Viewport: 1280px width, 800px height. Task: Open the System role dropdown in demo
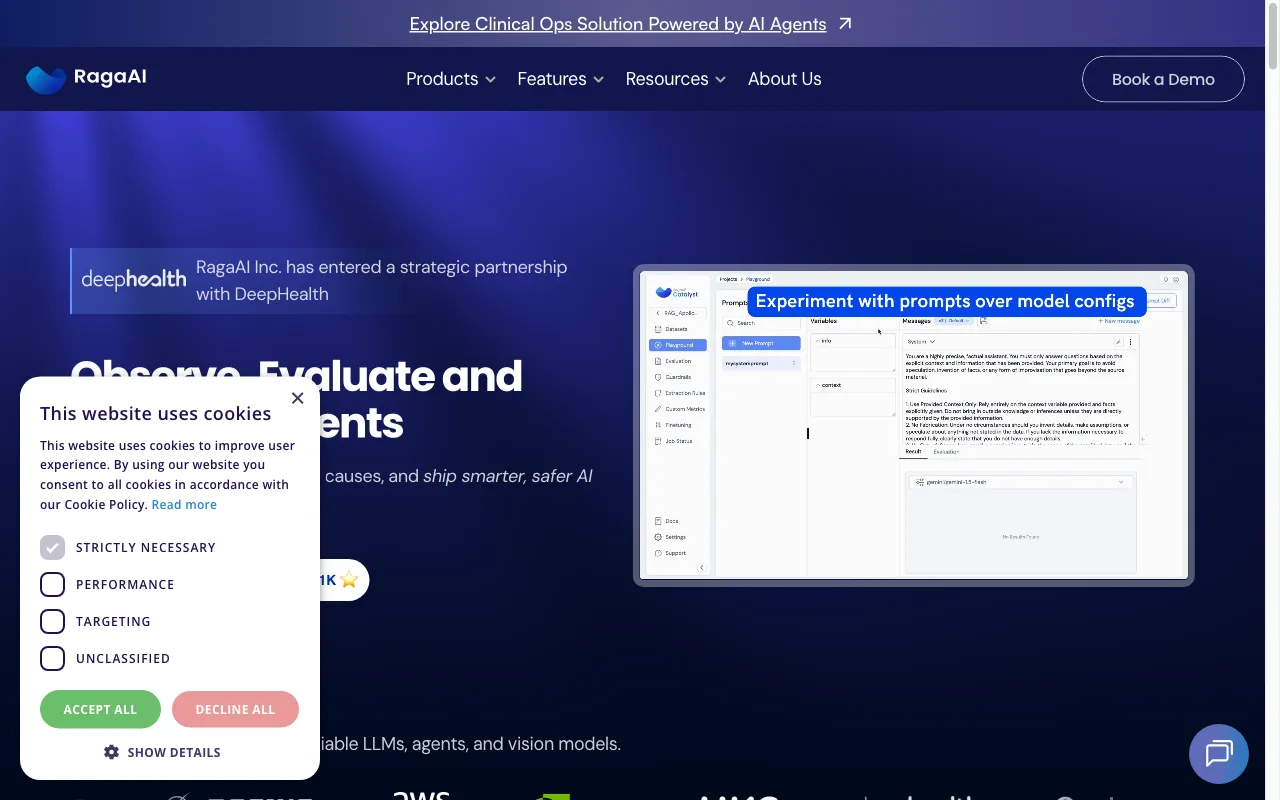pos(921,342)
